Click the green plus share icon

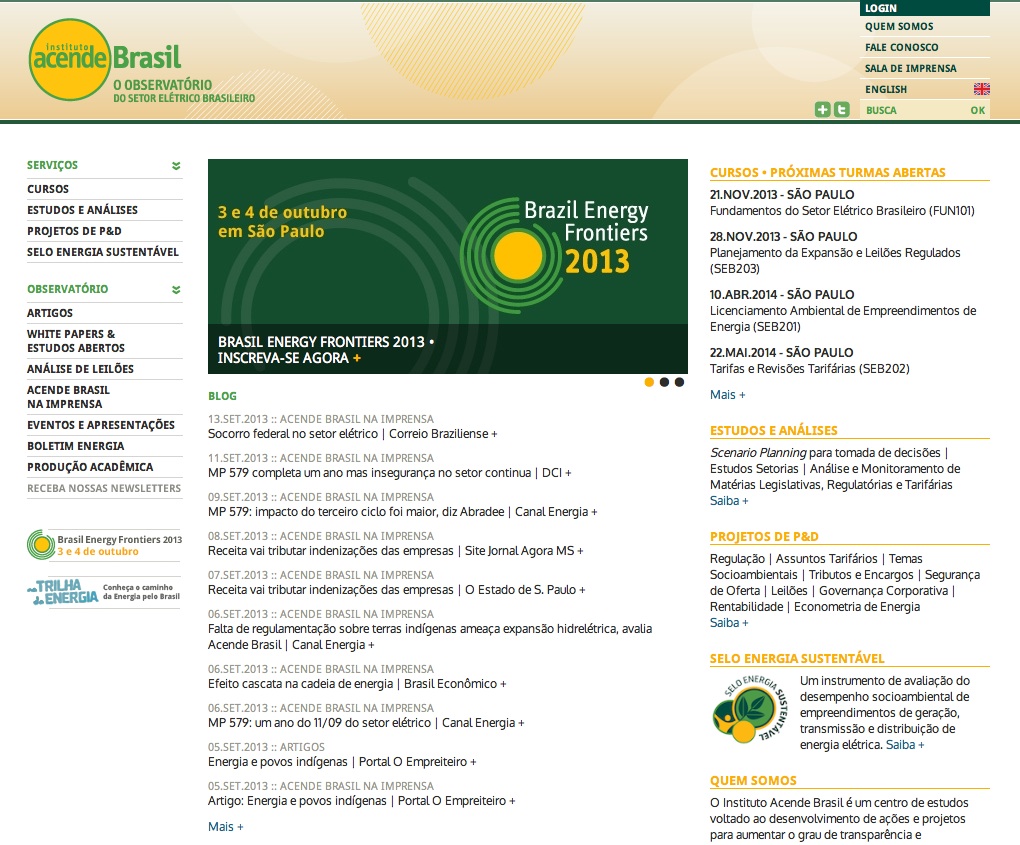823,109
